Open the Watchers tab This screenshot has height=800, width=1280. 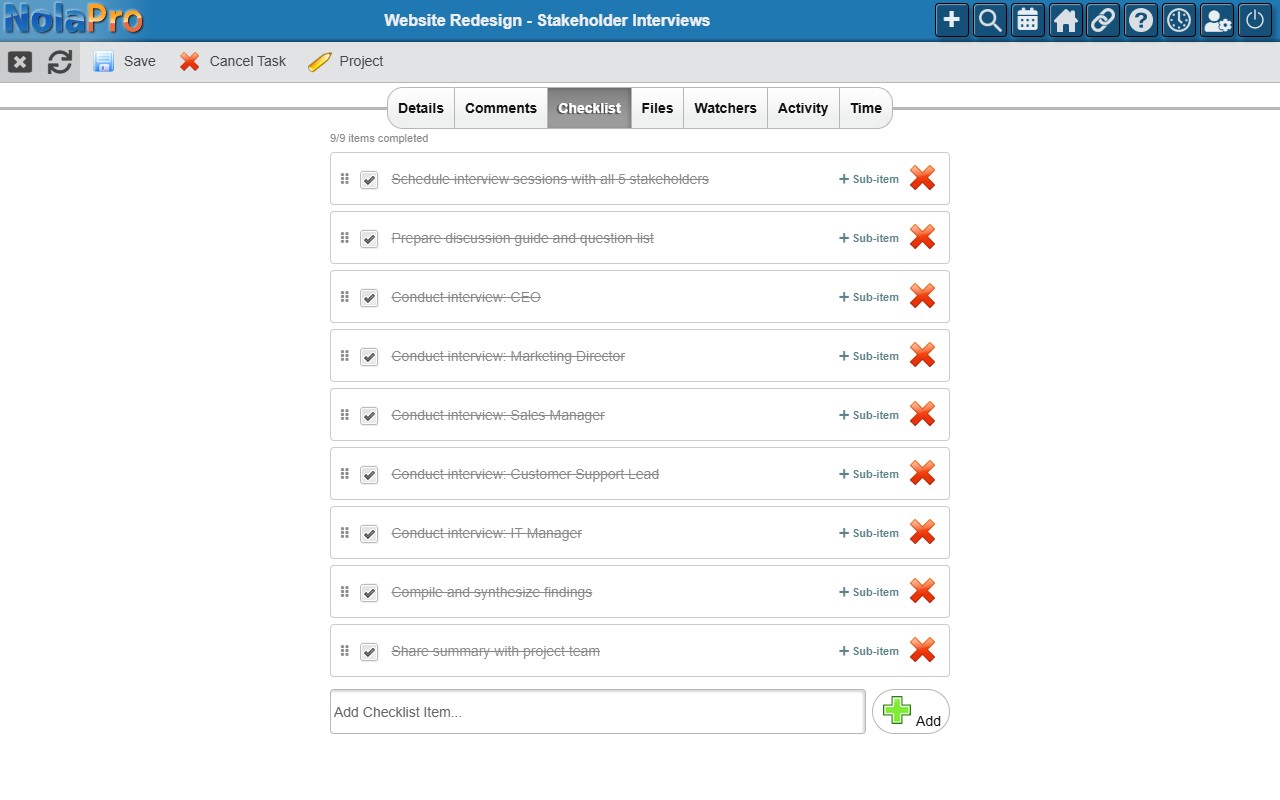725,108
